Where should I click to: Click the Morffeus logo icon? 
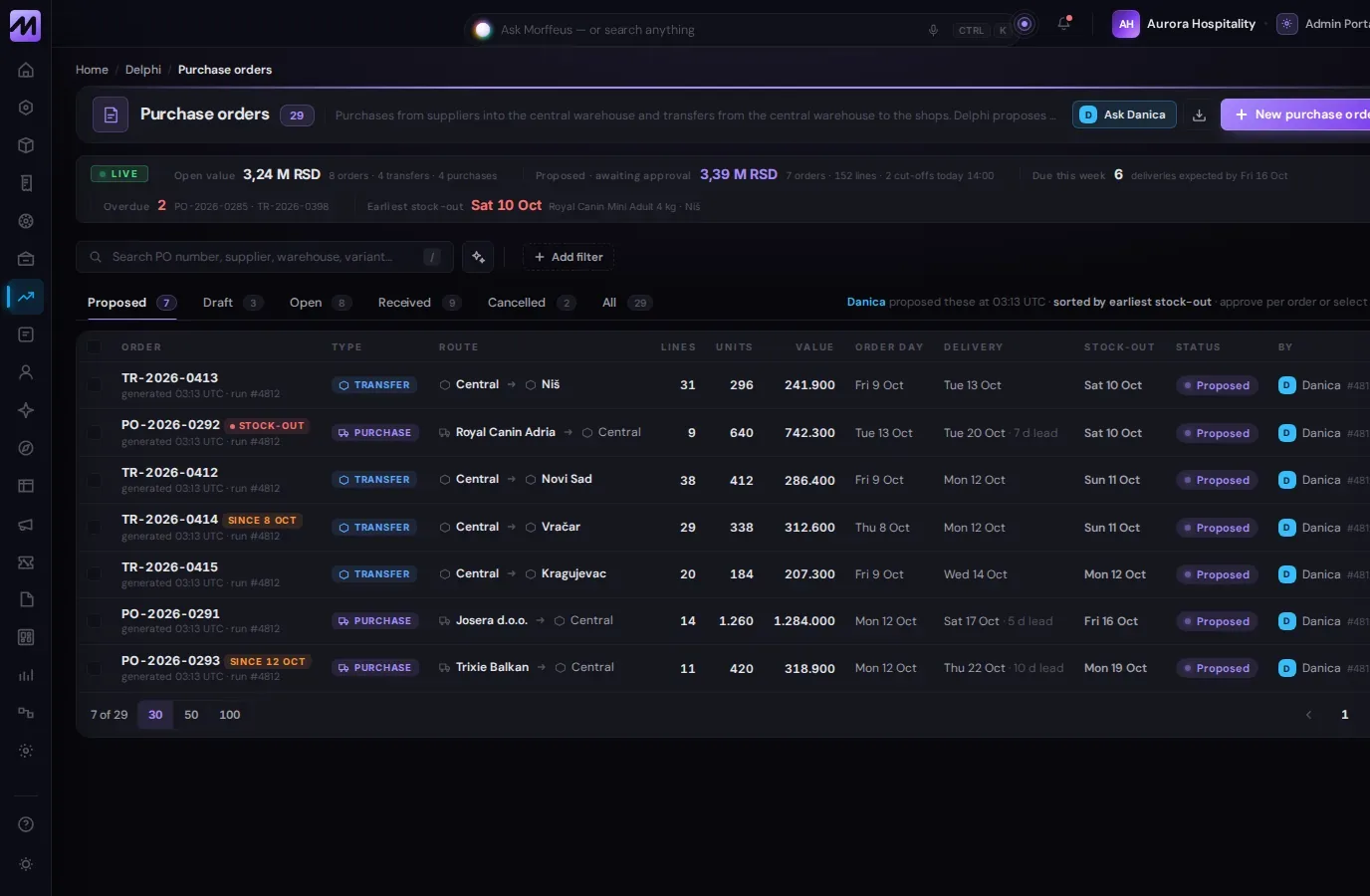pos(25,25)
